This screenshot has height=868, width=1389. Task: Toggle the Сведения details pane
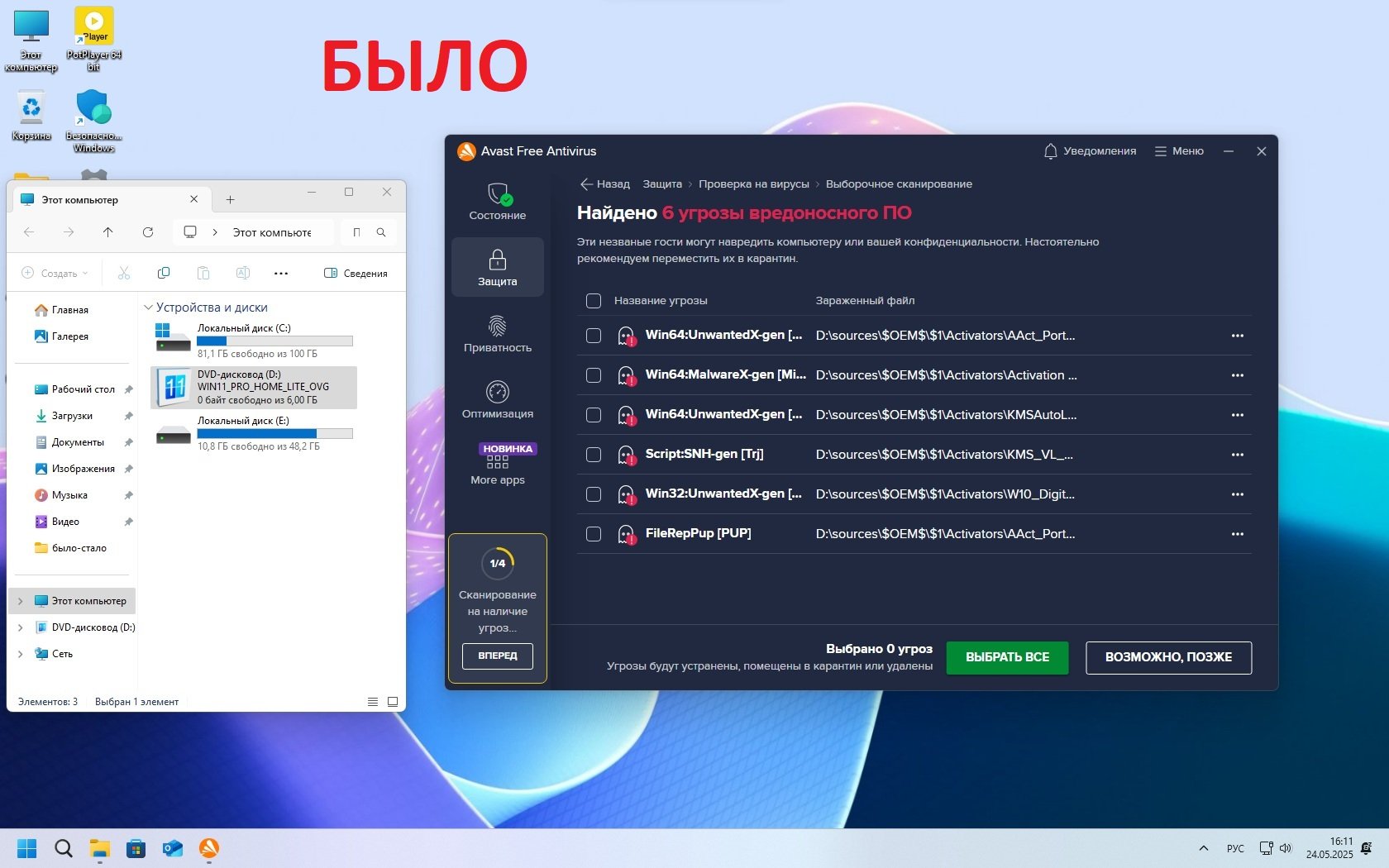[356, 273]
